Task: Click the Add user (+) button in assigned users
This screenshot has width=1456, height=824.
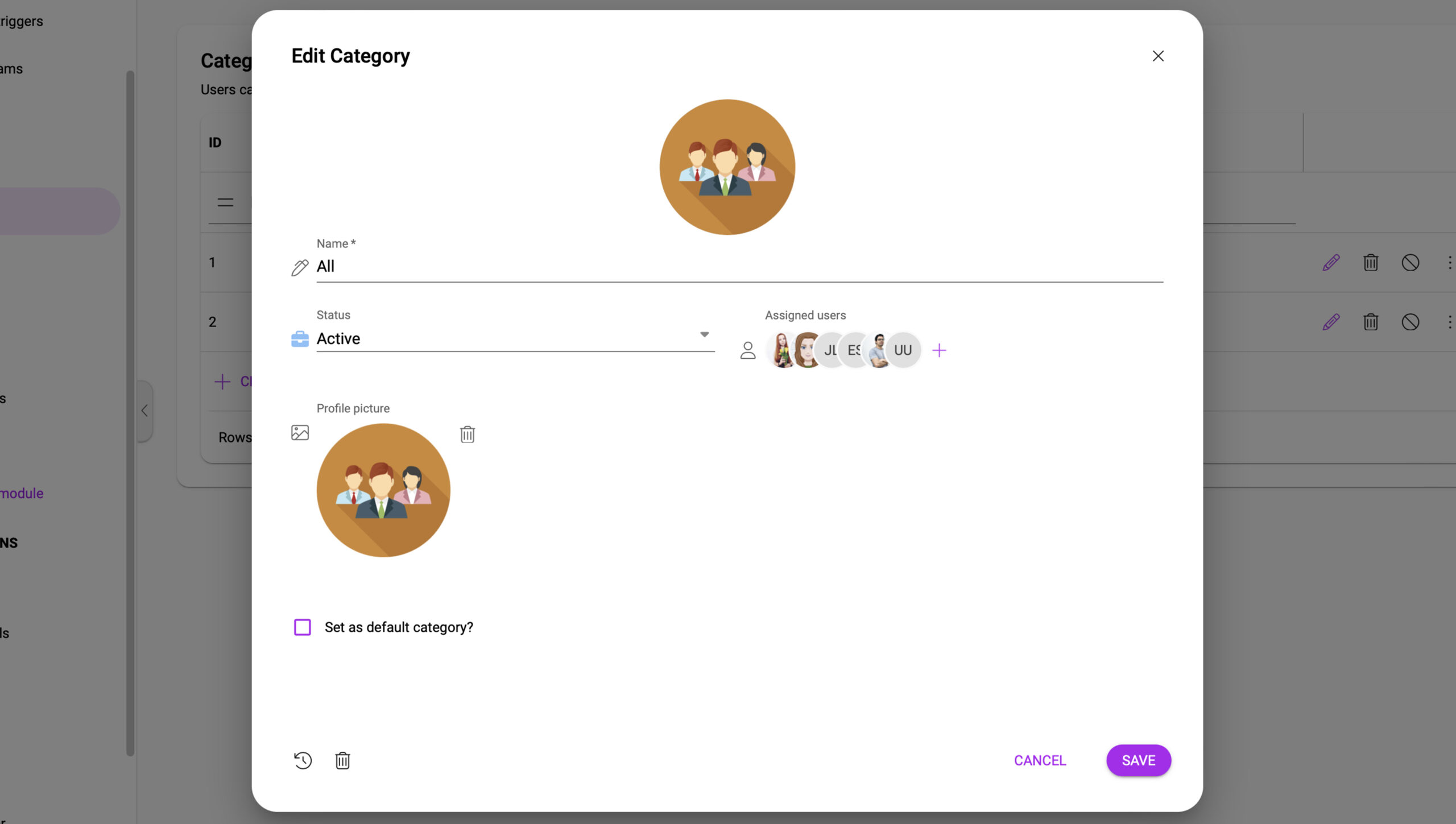Action: [x=939, y=350]
